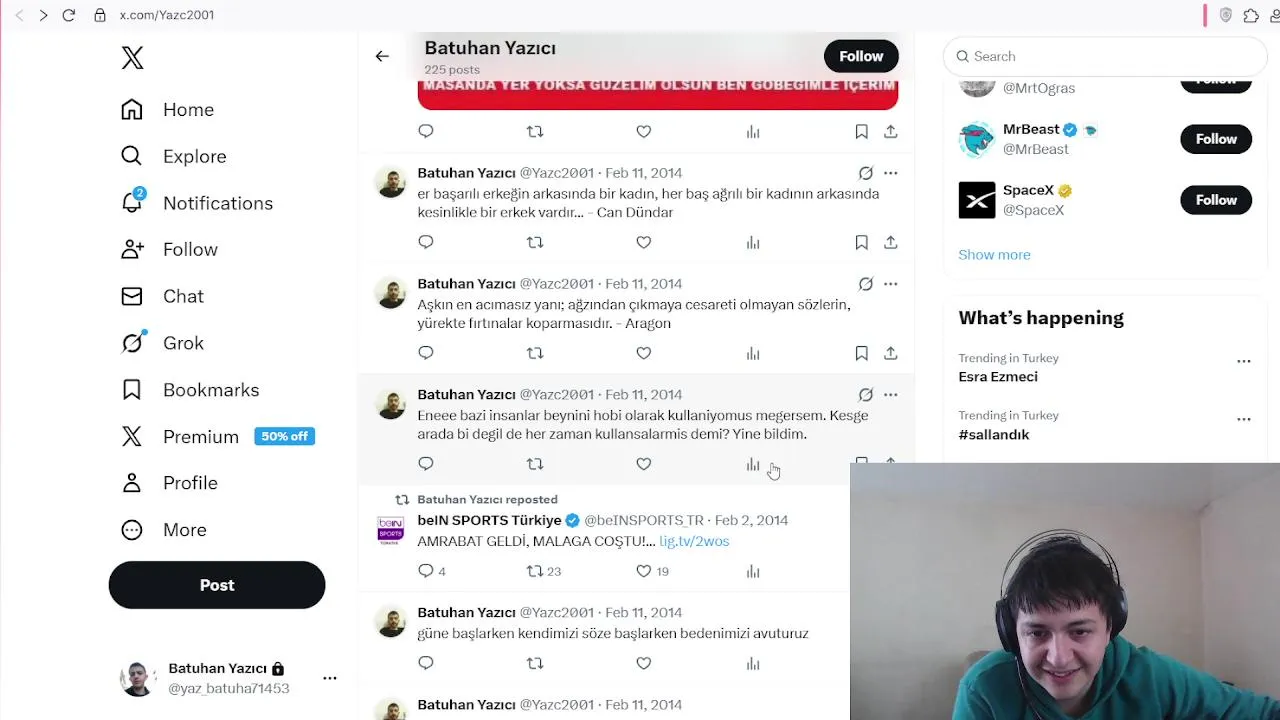
Task: Reload the page in browser toolbar
Action: [68, 15]
